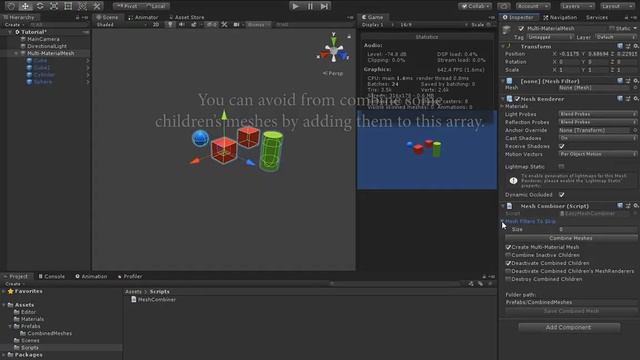
Task: Toggle the Lightmap Static checkbox
Action: [562, 167]
